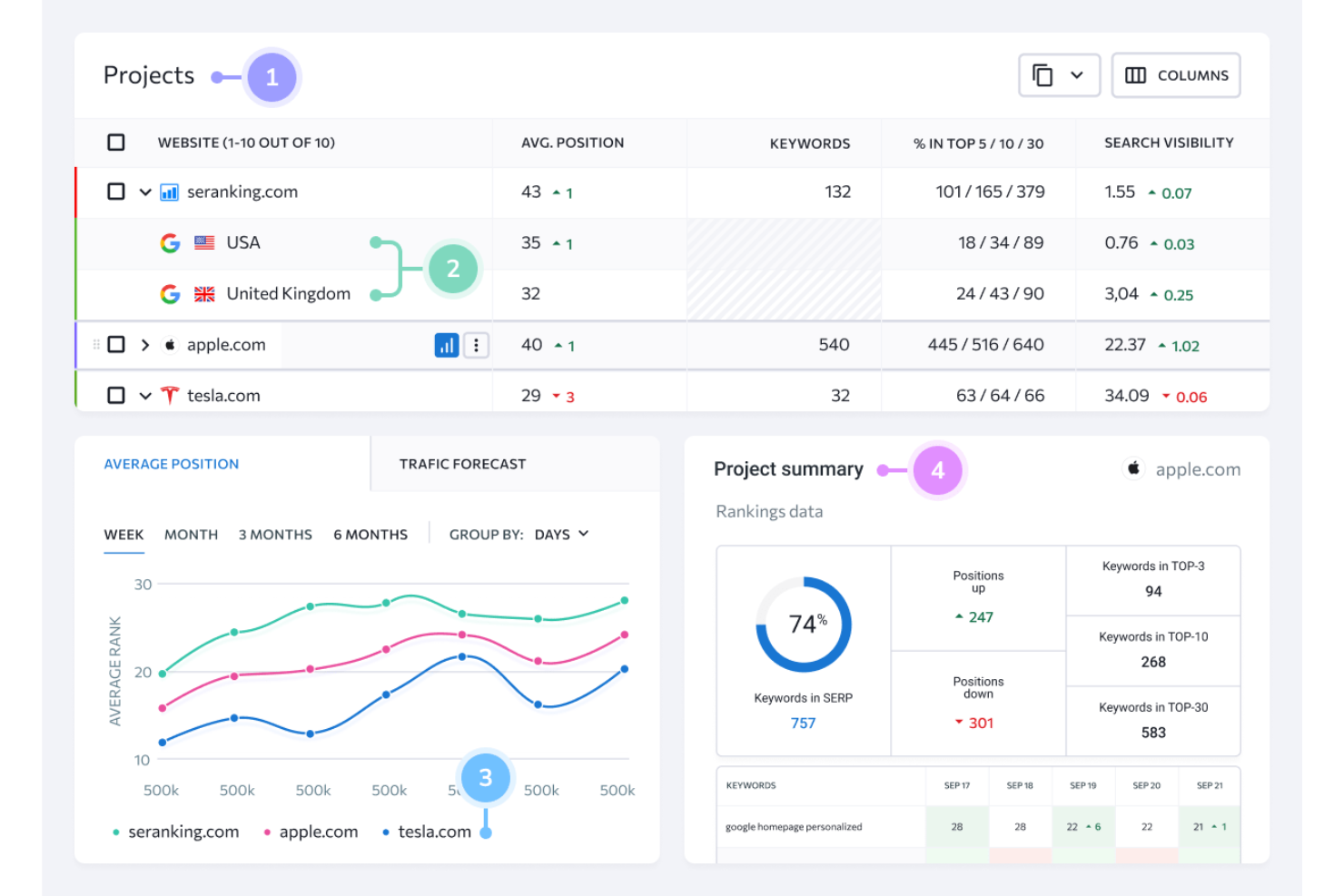Toggle the tesla.com legend label in the chart

(x=435, y=832)
